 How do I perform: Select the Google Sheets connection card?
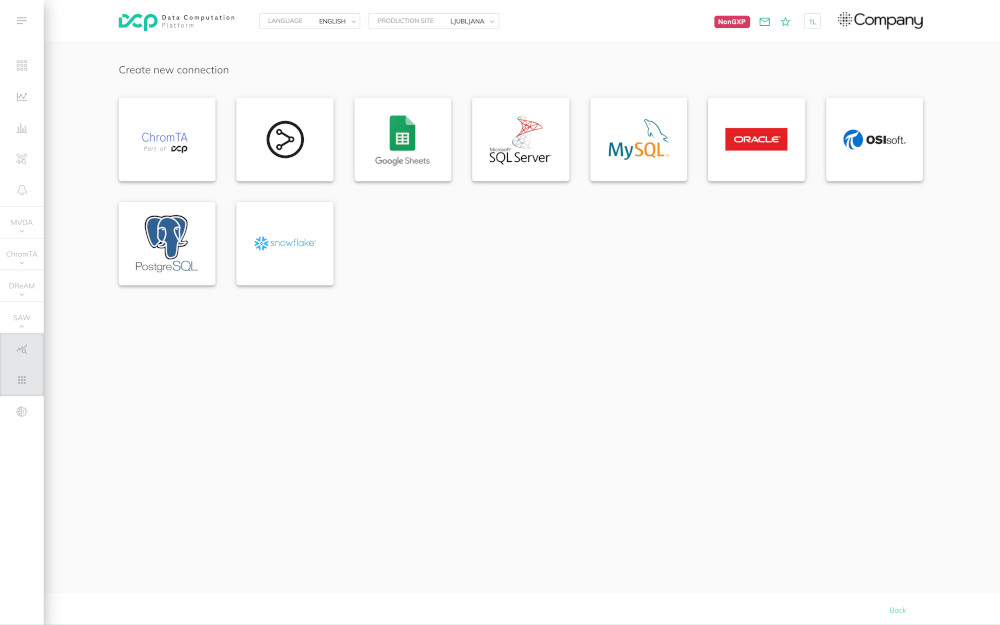[x=402, y=140]
